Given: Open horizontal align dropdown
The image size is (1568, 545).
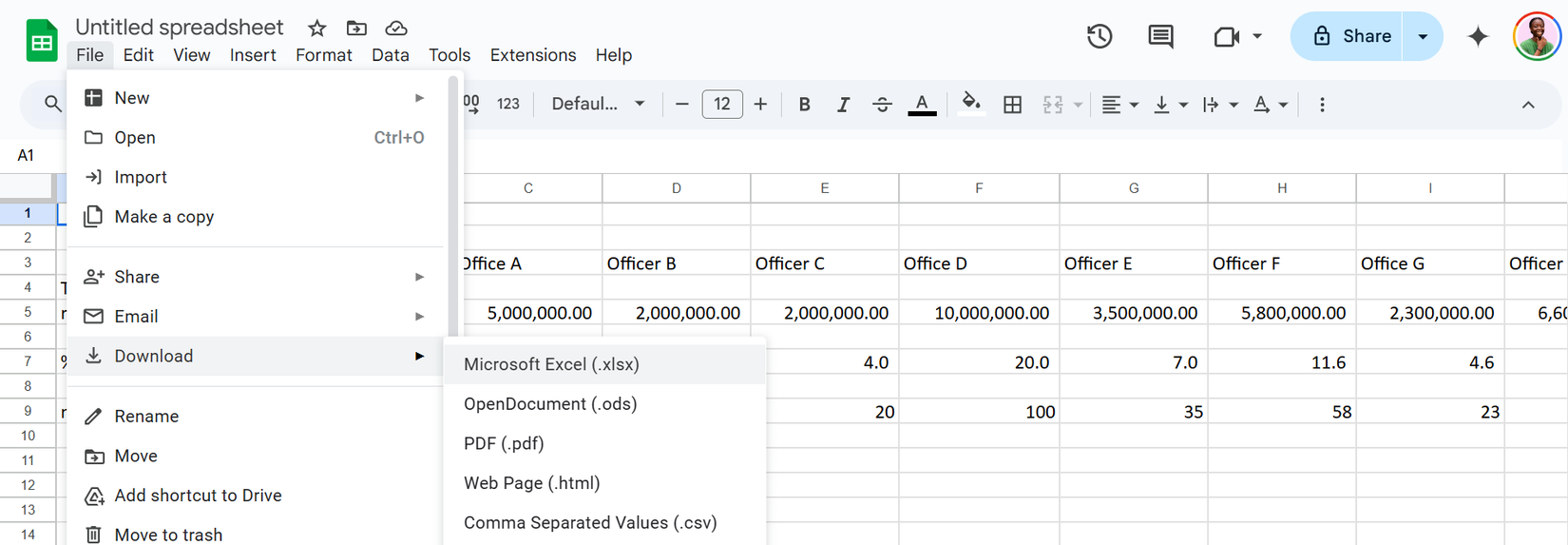Looking at the screenshot, I should [x=1119, y=105].
